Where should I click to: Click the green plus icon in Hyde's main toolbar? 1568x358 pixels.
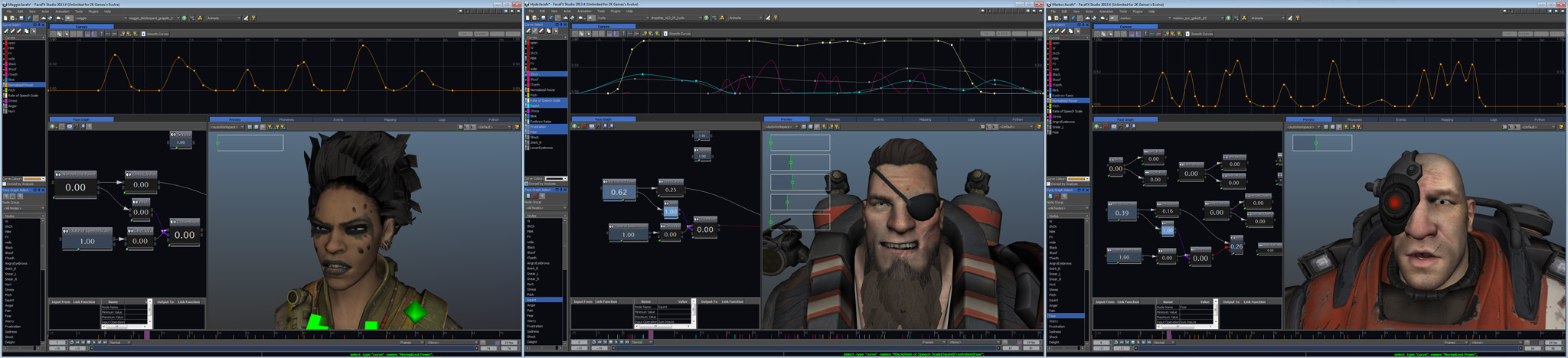706,18
